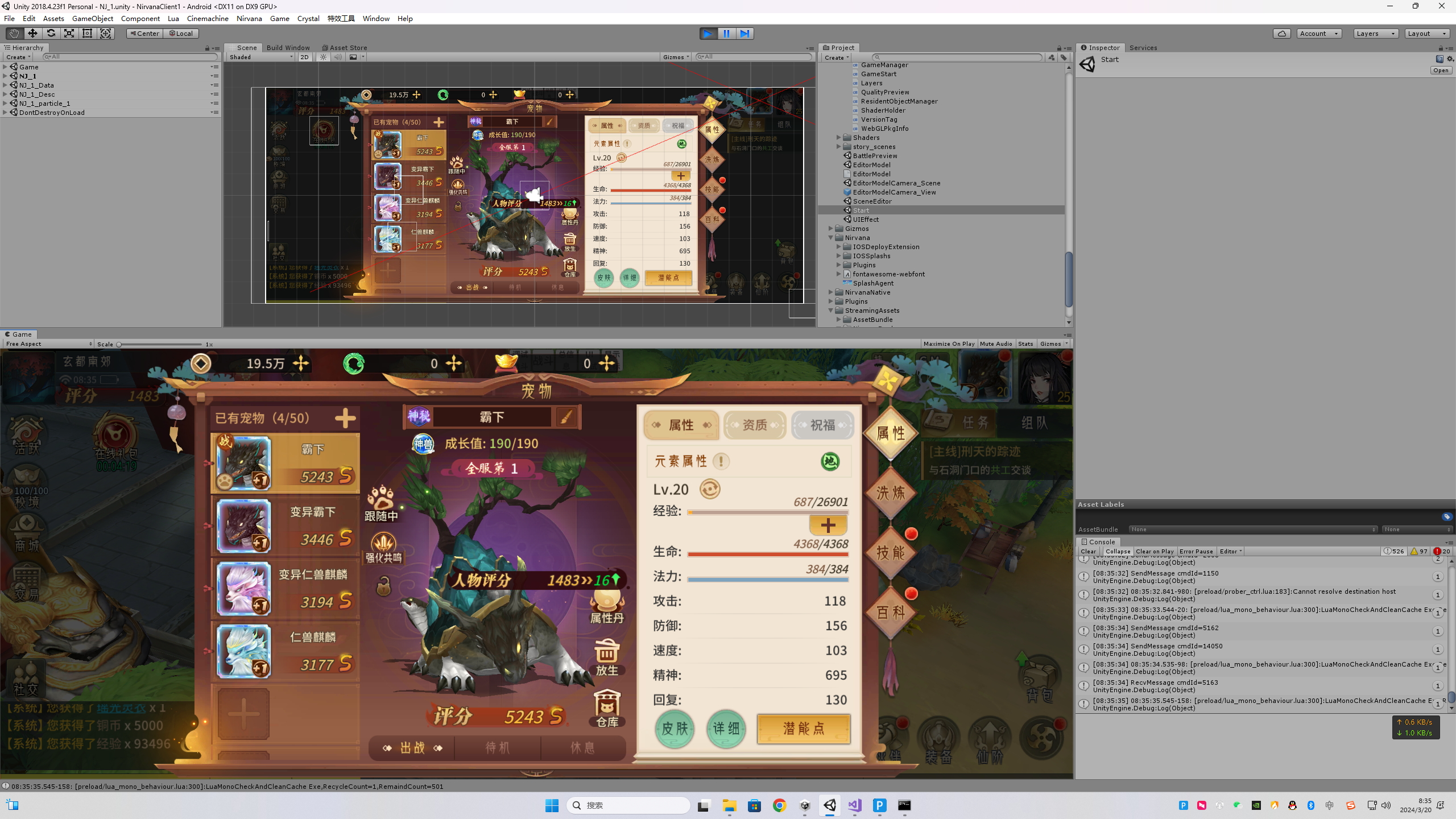This screenshot has height=819, width=1456.
Task: Adjust the Game view Scale slider
Action: pos(119,344)
